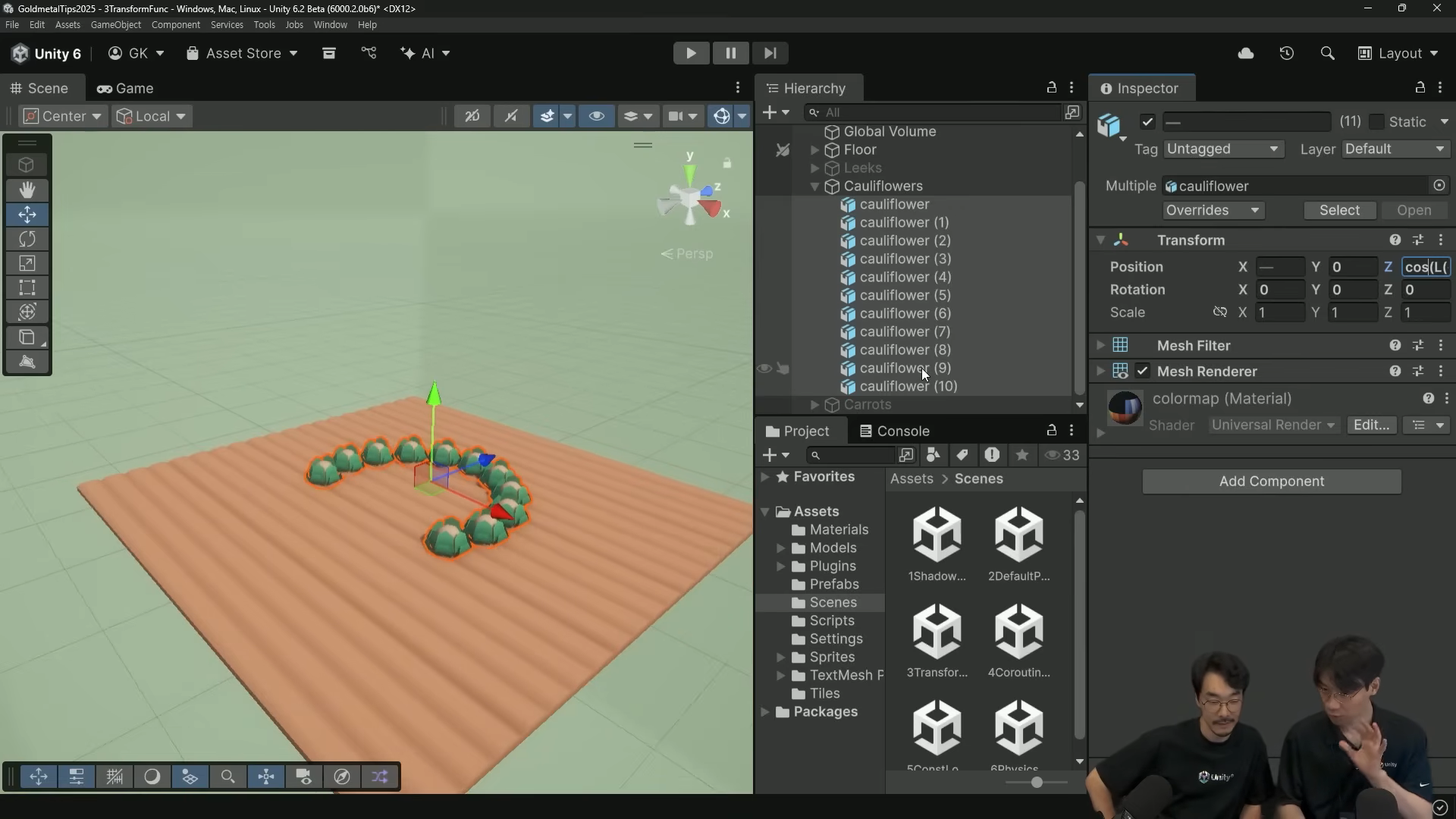Viewport: 1456px width, 819px height.
Task: Collapse the Cauliflowers hierarchy item
Action: pyautogui.click(x=814, y=186)
